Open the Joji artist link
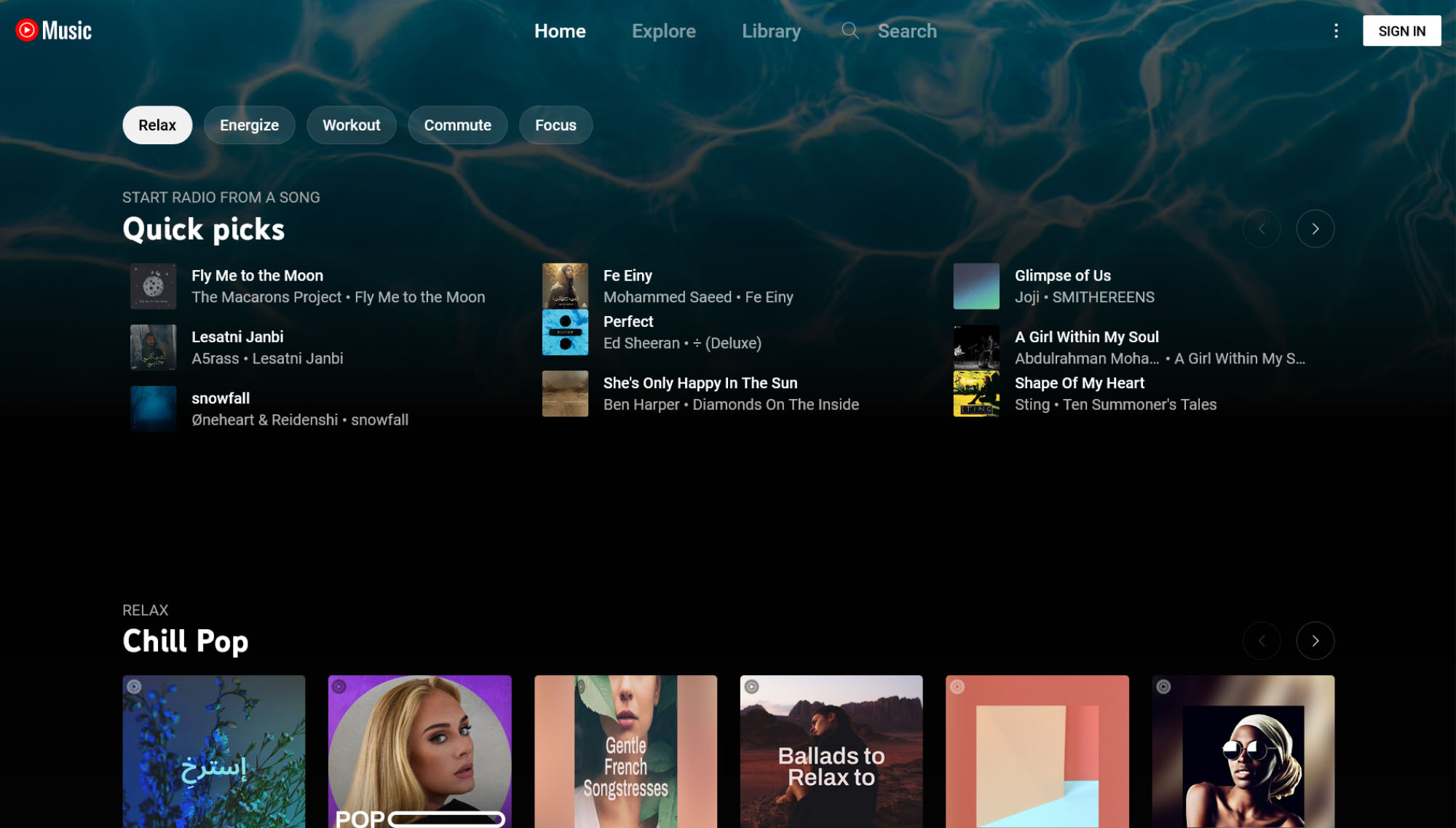 (1026, 297)
